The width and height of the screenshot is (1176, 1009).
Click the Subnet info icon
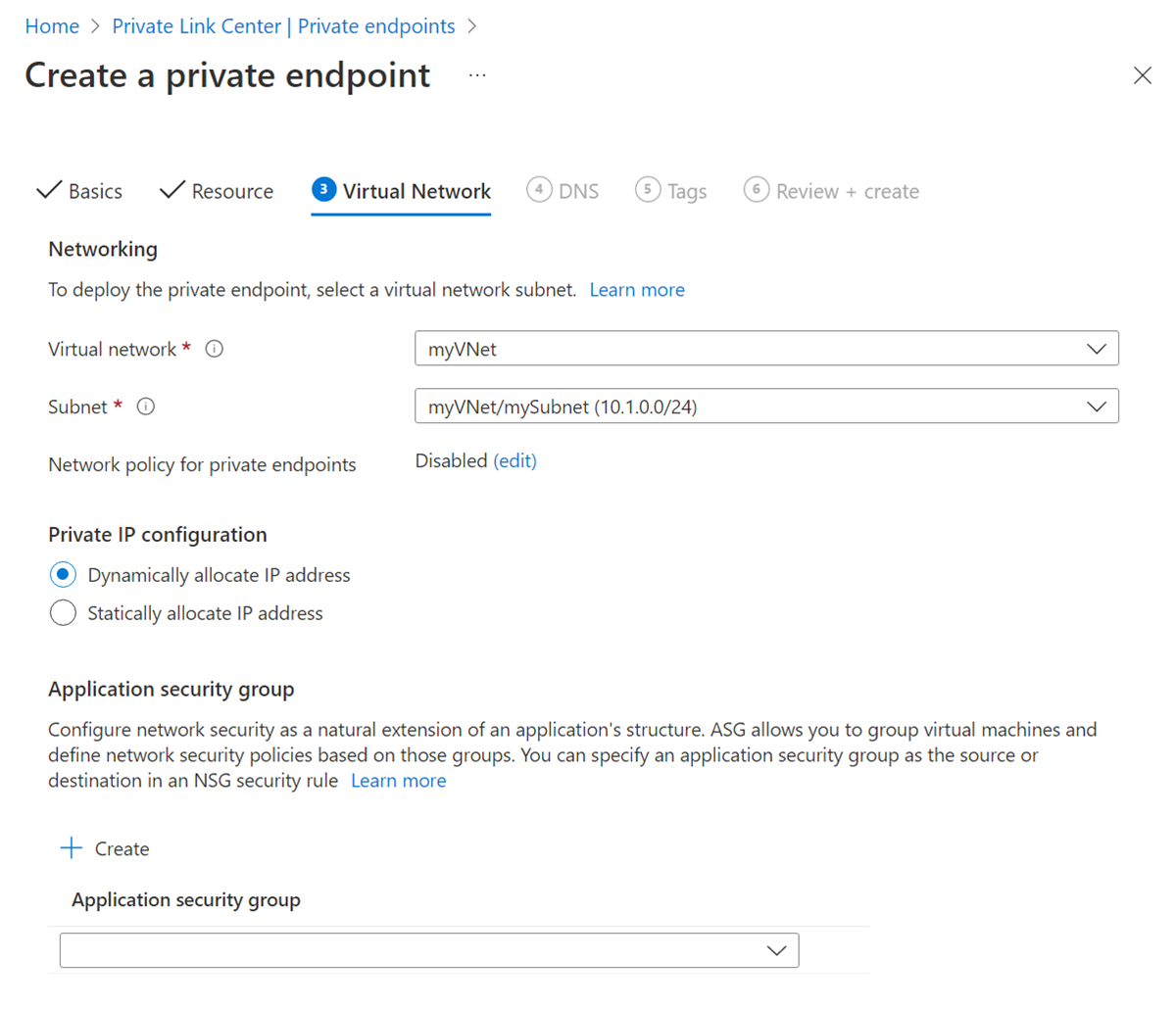146,407
